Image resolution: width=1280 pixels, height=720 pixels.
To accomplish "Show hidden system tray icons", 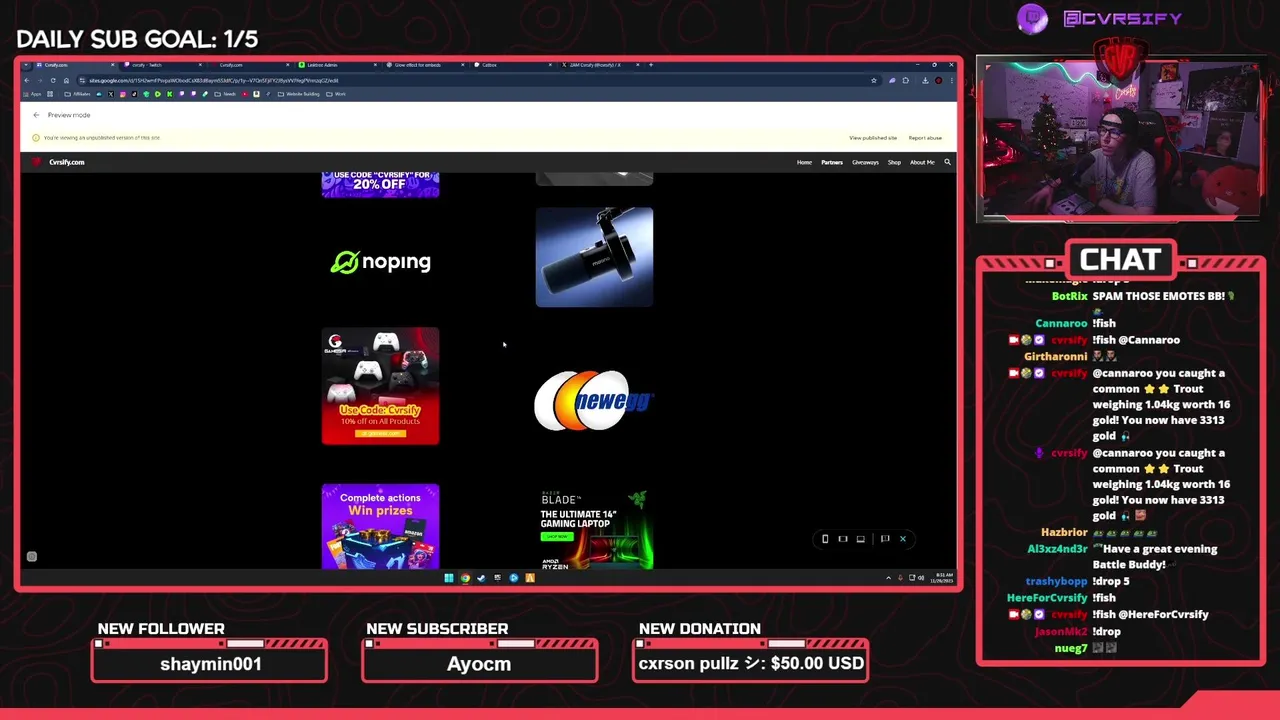I will point(888,578).
